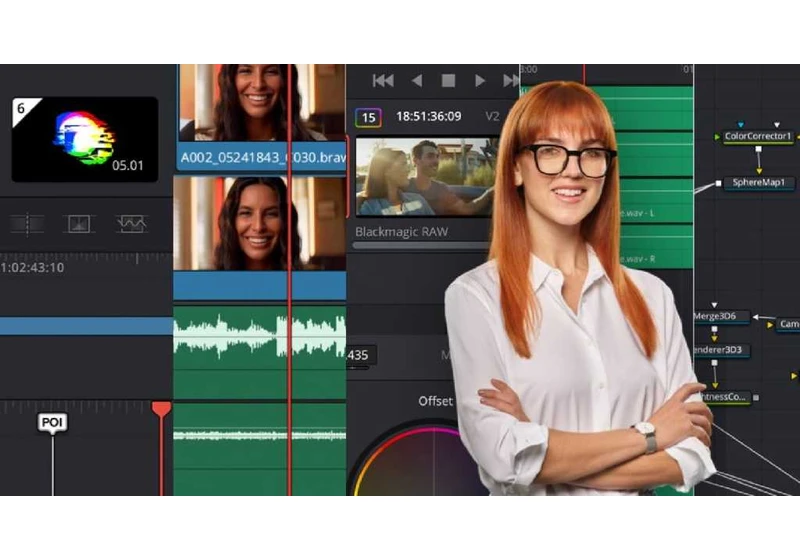Select the Merge3D6 node
The height and width of the screenshot is (560, 800).
pyautogui.click(x=720, y=316)
